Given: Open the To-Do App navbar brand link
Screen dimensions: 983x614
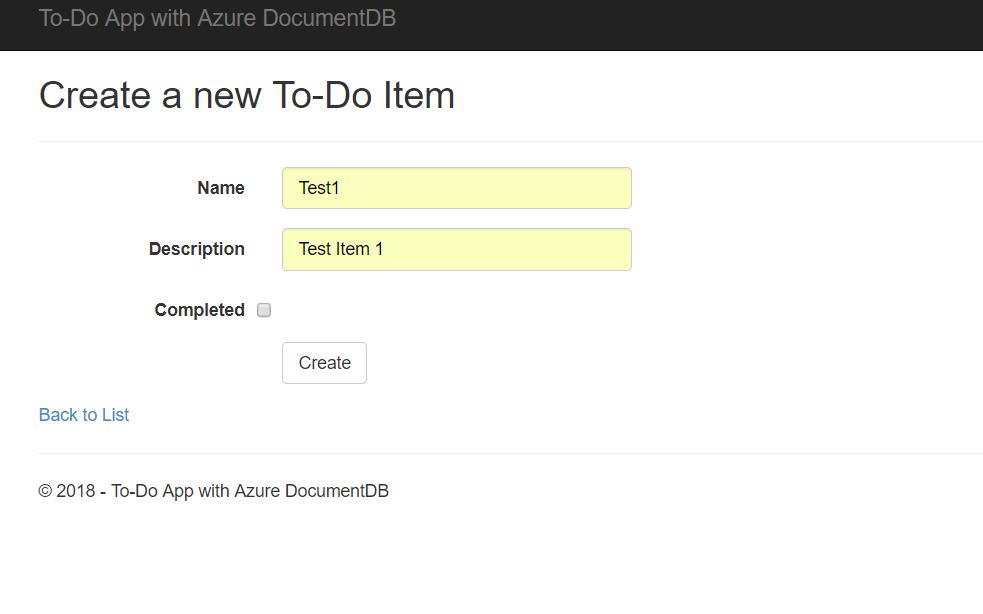Looking at the screenshot, I should [217, 18].
